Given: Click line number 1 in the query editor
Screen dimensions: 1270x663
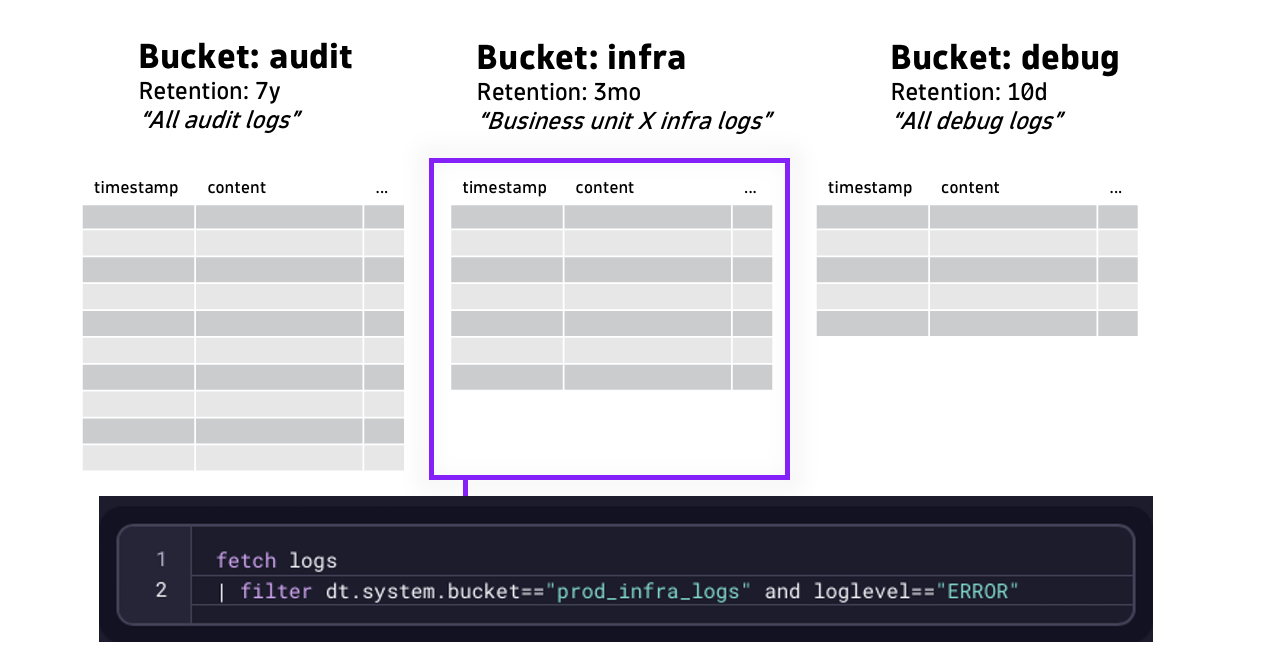Looking at the screenshot, I should coord(161,560).
